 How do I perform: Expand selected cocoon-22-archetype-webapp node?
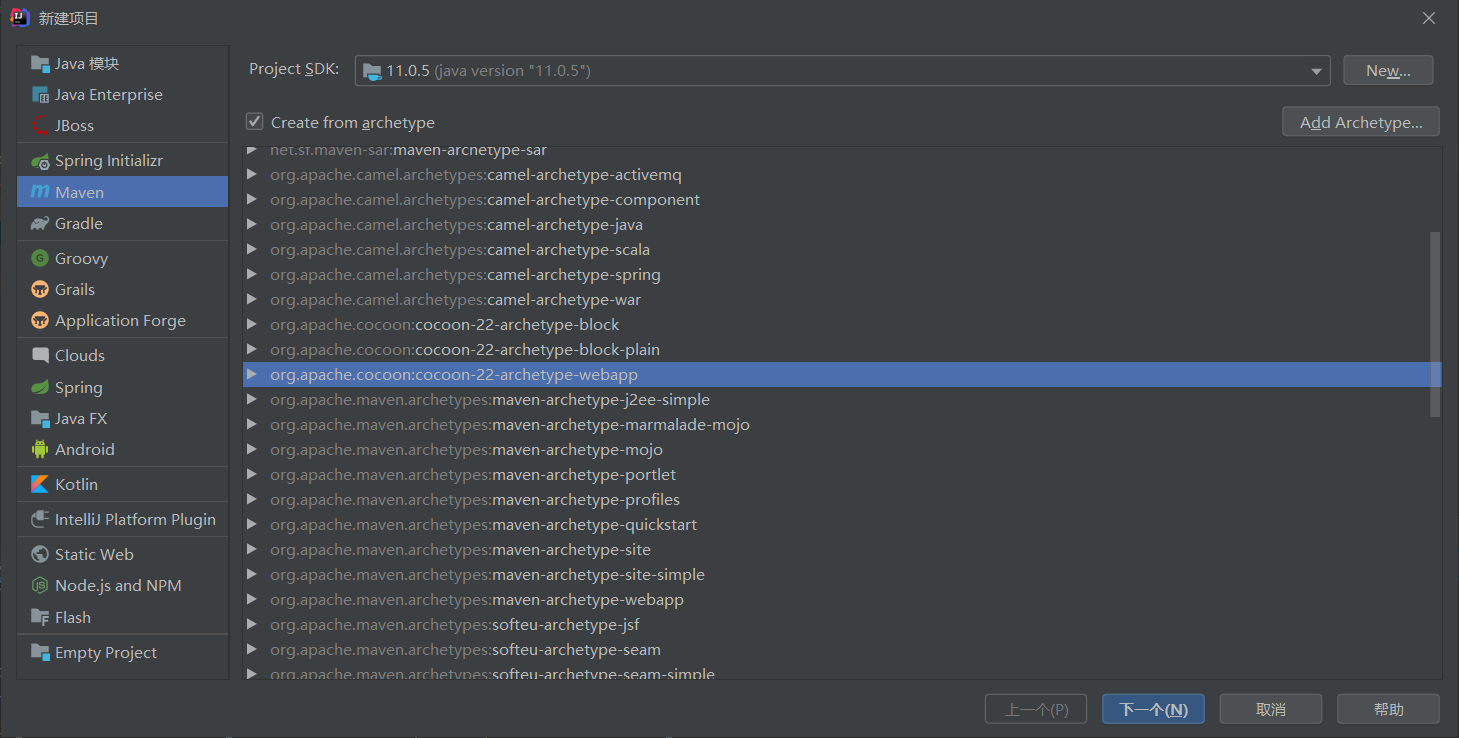(x=252, y=375)
